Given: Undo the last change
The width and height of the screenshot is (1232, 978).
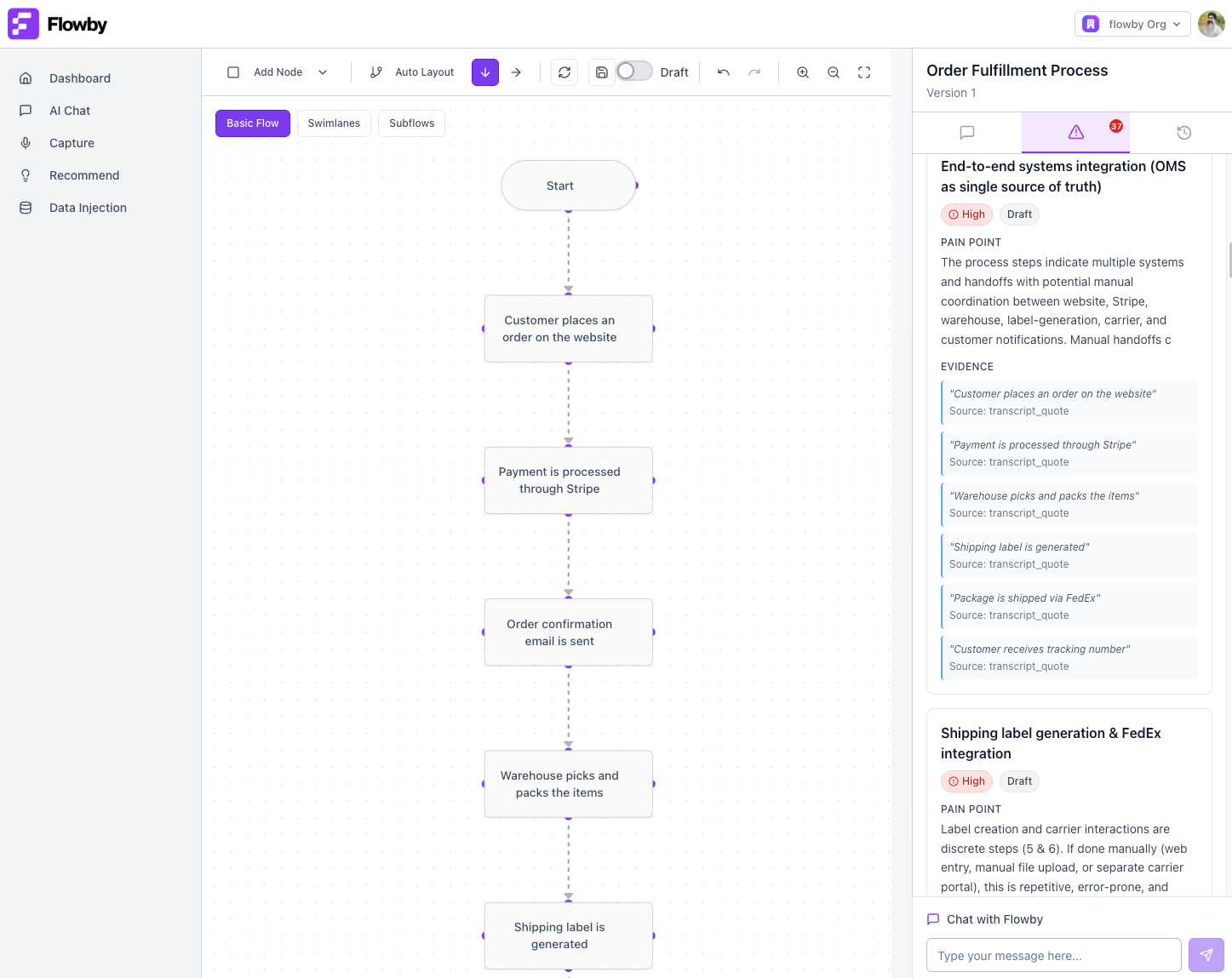Looking at the screenshot, I should pyautogui.click(x=723, y=72).
